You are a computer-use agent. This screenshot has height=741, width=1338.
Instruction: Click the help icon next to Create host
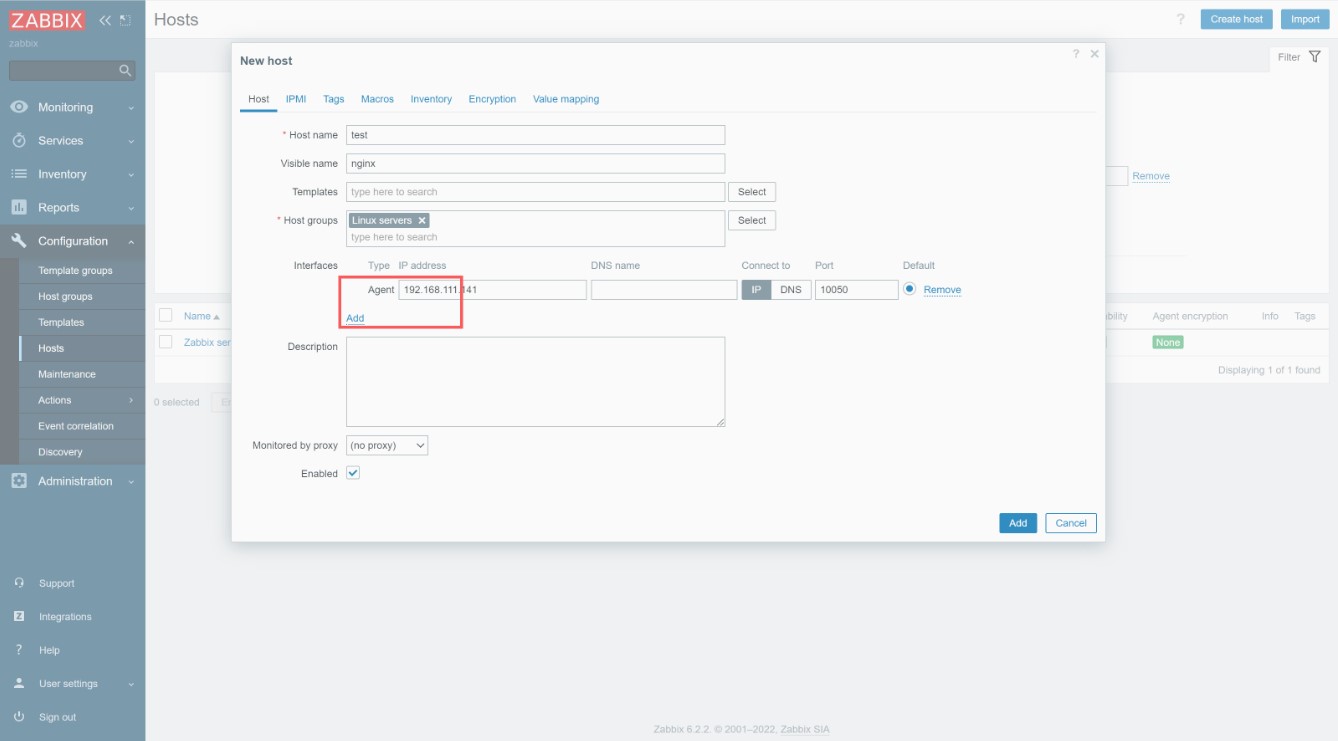1181,19
